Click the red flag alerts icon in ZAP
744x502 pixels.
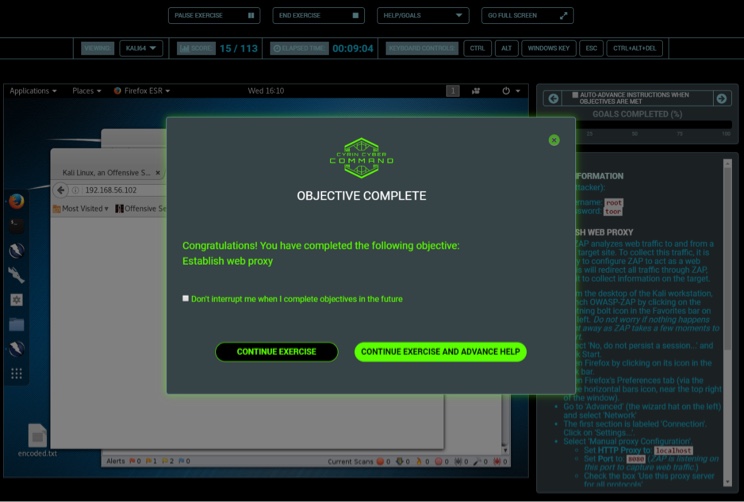[x=132, y=461]
